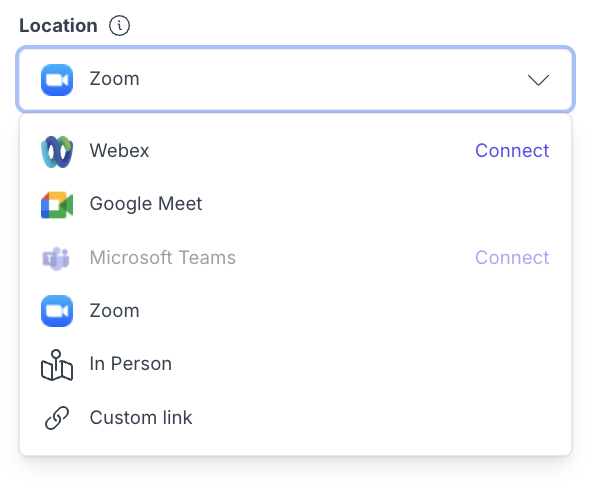This screenshot has width=594, height=482.
Task: Click the Zoom icon in the selected field
Action: click(x=57, y=80)
